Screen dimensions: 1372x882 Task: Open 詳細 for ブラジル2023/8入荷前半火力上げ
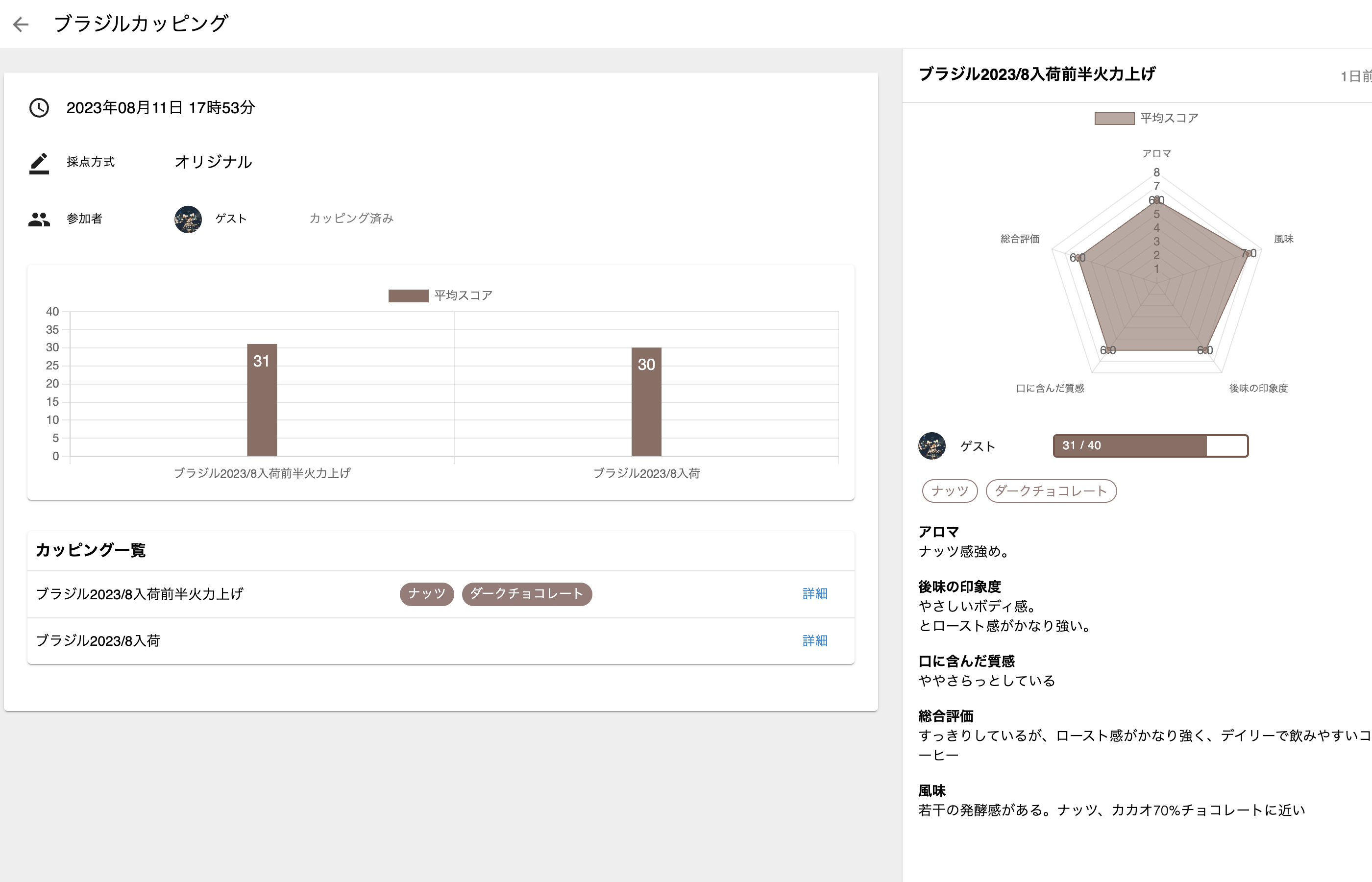coord(814,594)
